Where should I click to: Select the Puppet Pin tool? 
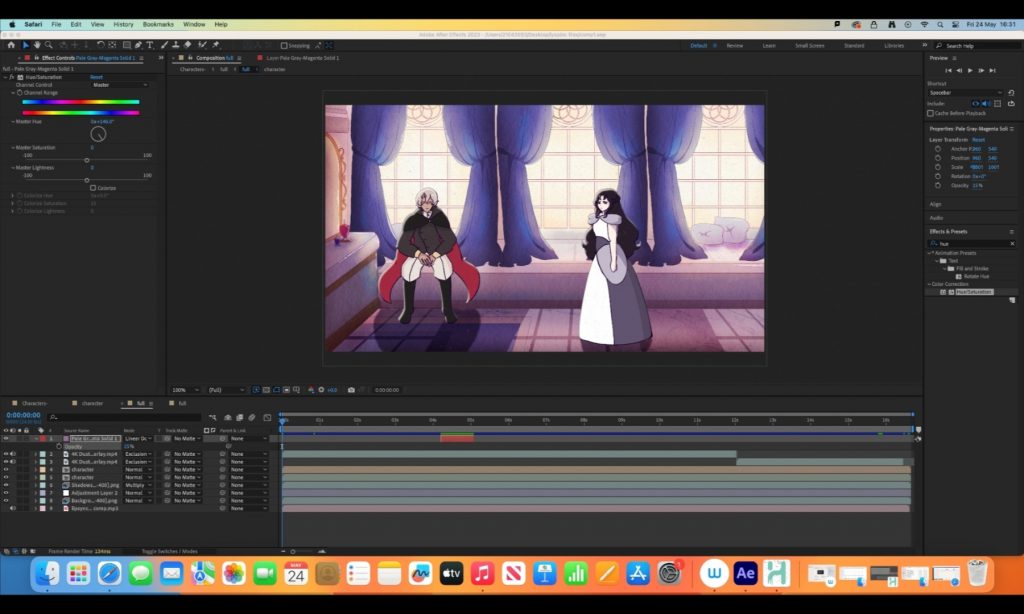(216, 45)
